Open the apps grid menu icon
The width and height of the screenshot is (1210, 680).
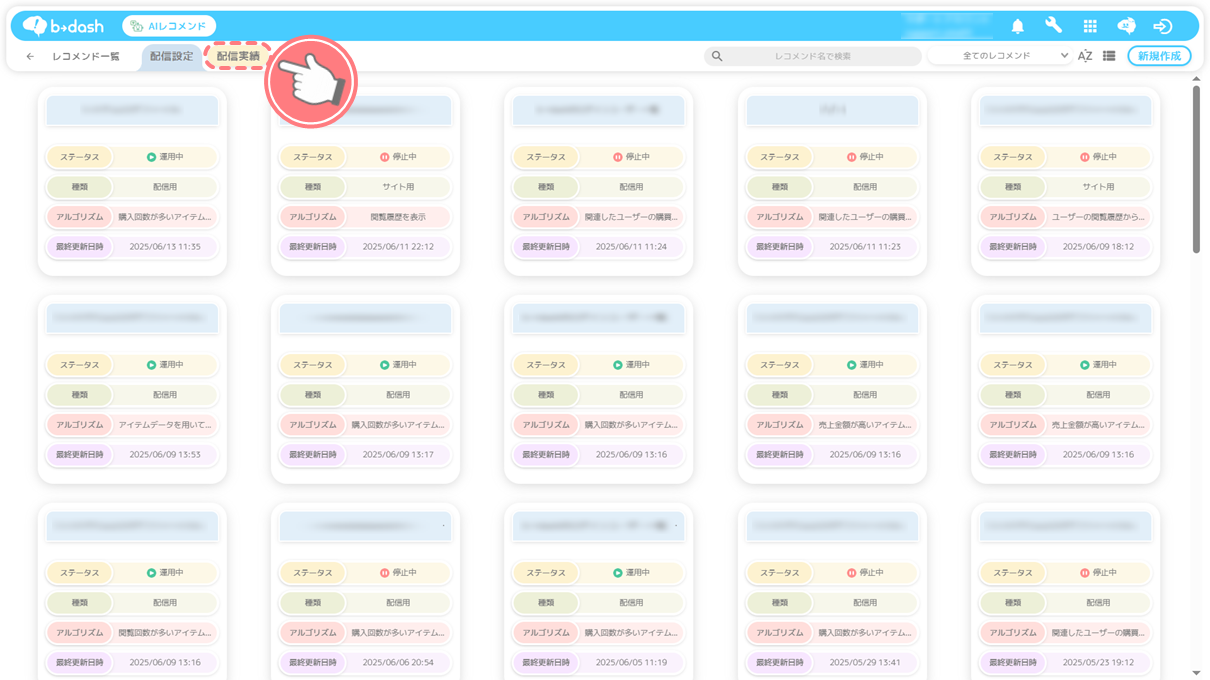pyautogui.click(x=1090, y=26)
